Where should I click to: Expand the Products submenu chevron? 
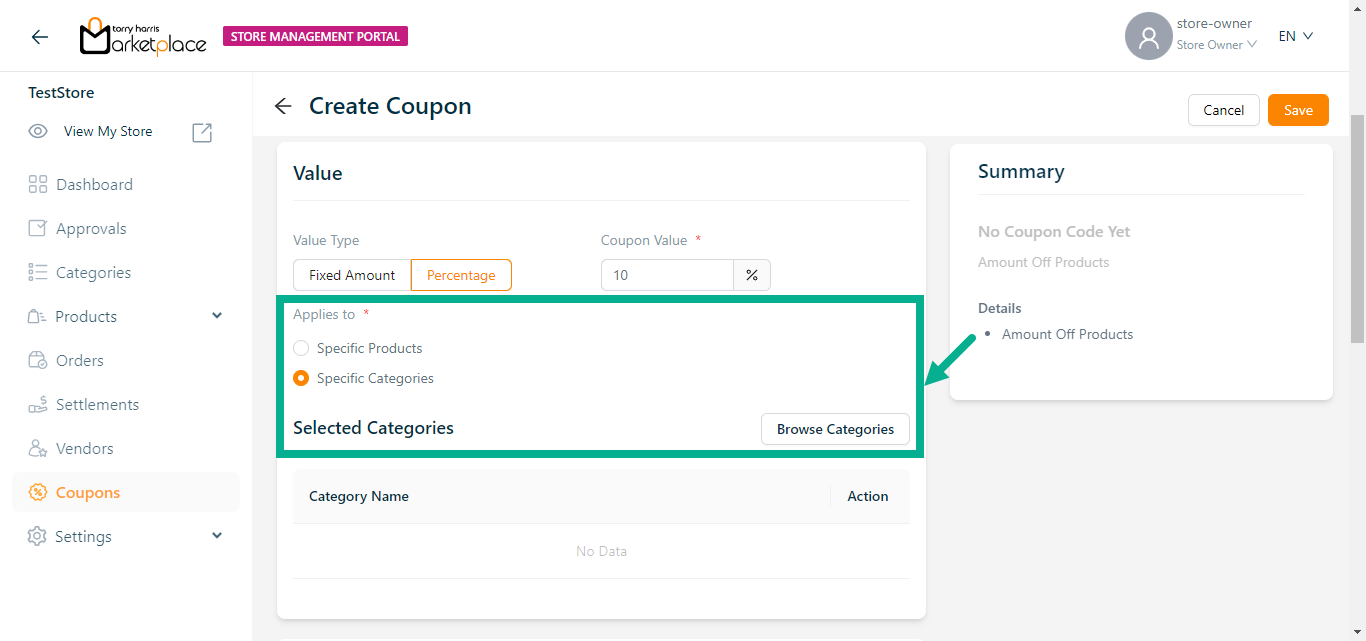click(x=218, y=316)
